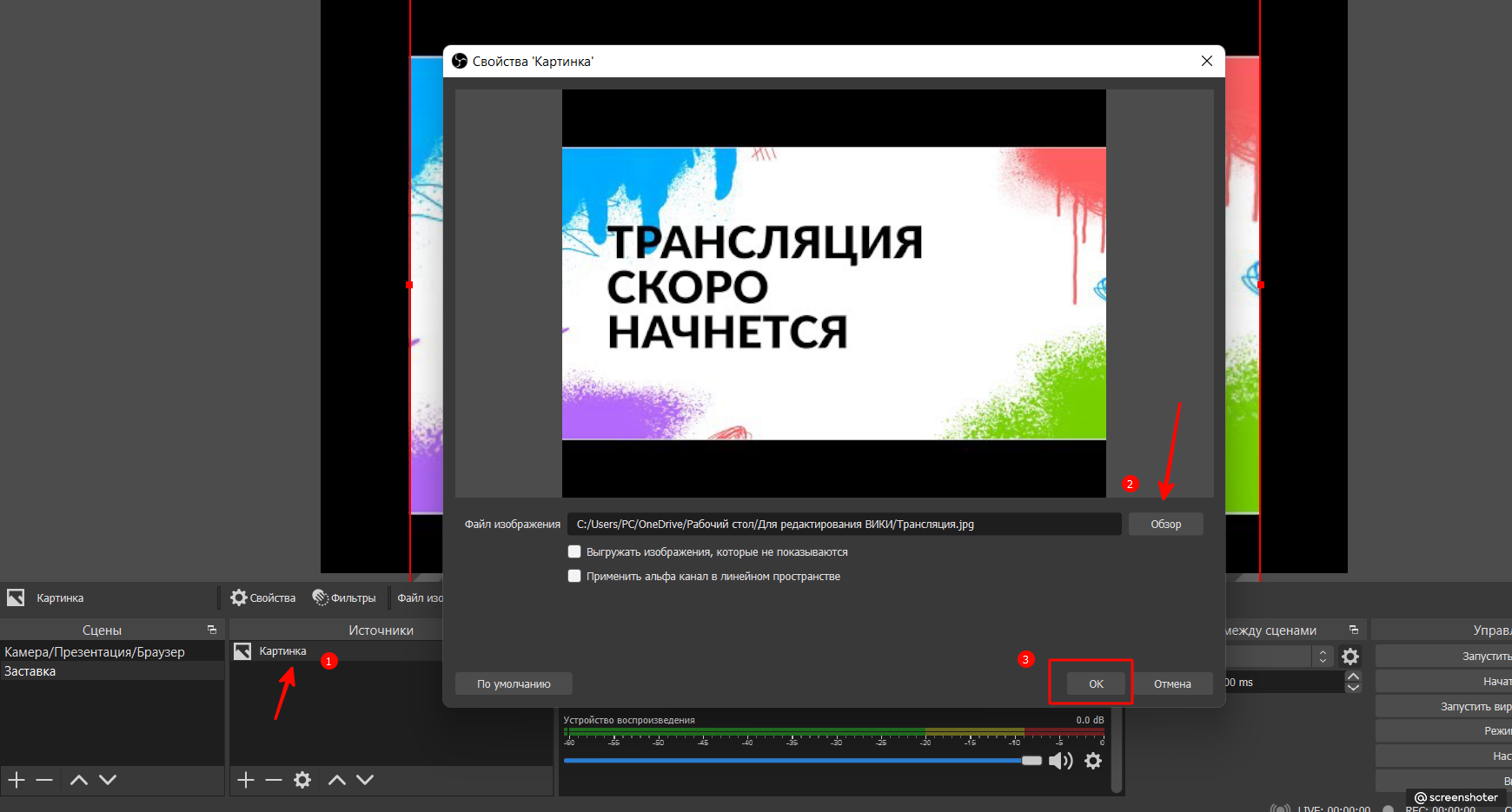The image size is (1512, 812).
Task: Toggle alpha channel in linear space checkbox
Action: coord(574,577)
